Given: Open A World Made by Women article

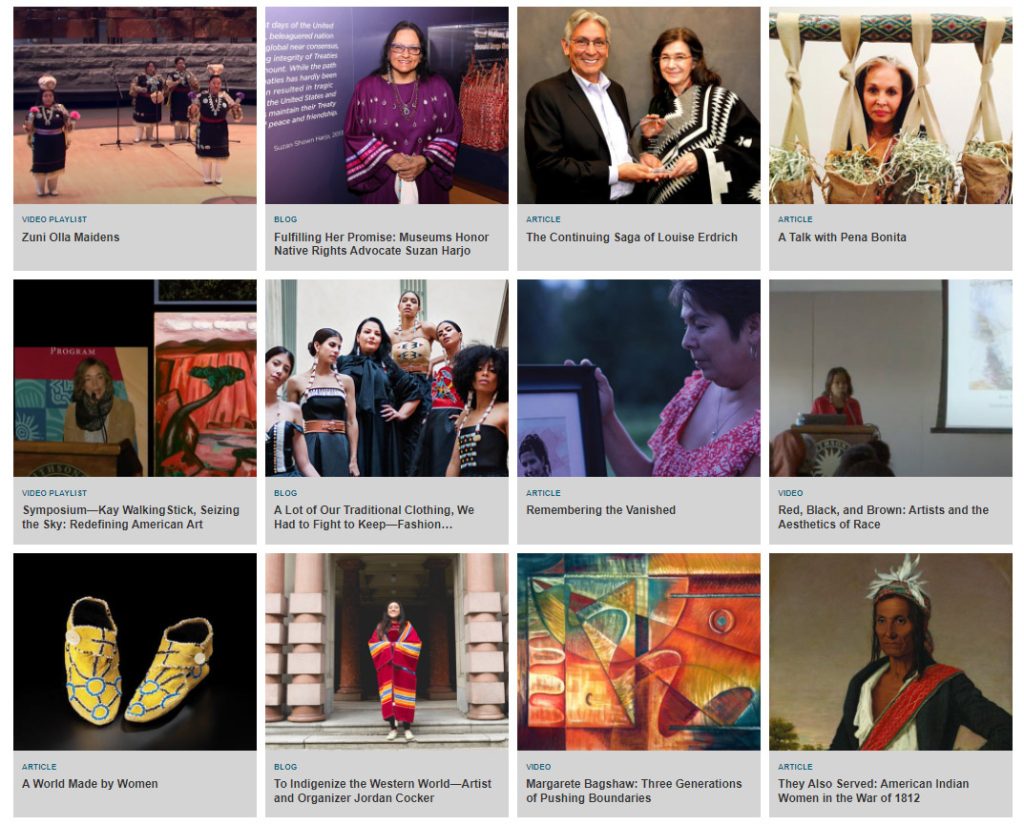Looking at the screenshot, I should coord(89,784).
